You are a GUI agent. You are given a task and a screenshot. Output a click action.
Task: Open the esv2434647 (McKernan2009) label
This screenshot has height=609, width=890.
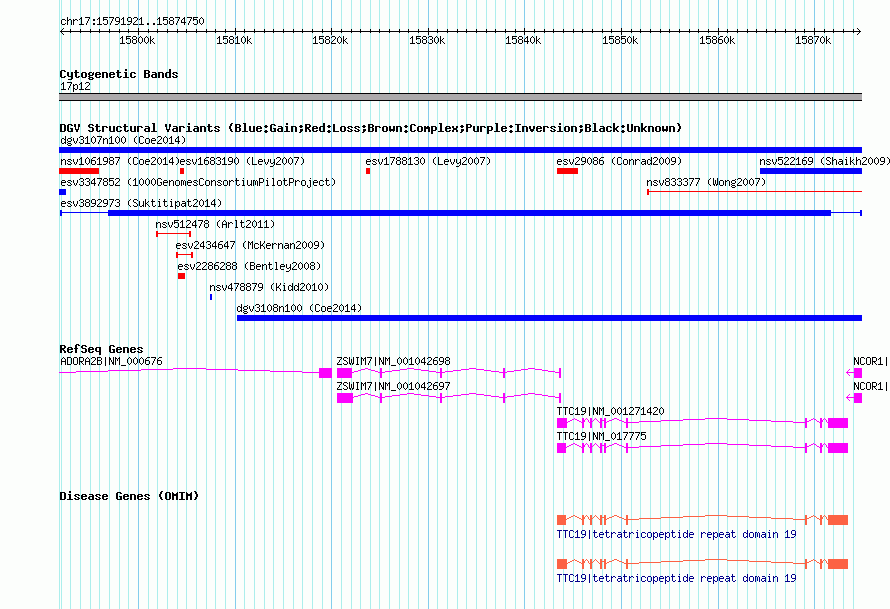tap(250, 245)
